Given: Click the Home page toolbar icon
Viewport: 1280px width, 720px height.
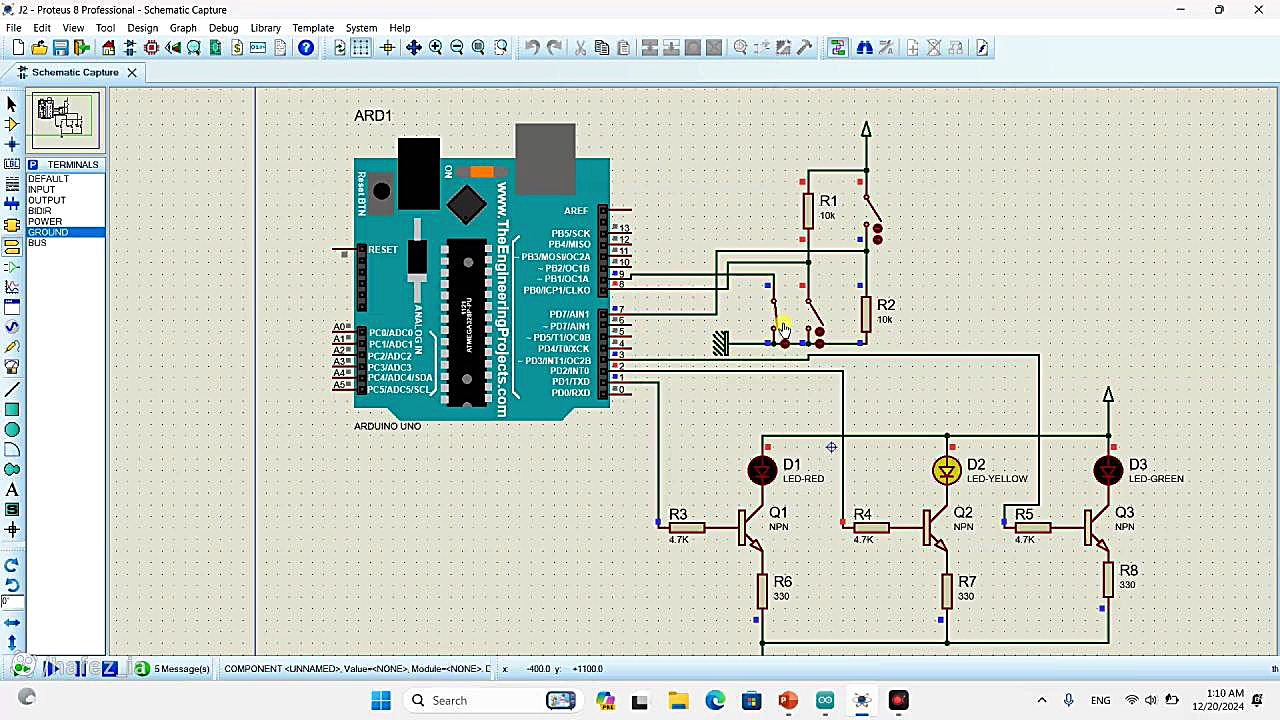Looking at the screenshot, I should point(108,48).
